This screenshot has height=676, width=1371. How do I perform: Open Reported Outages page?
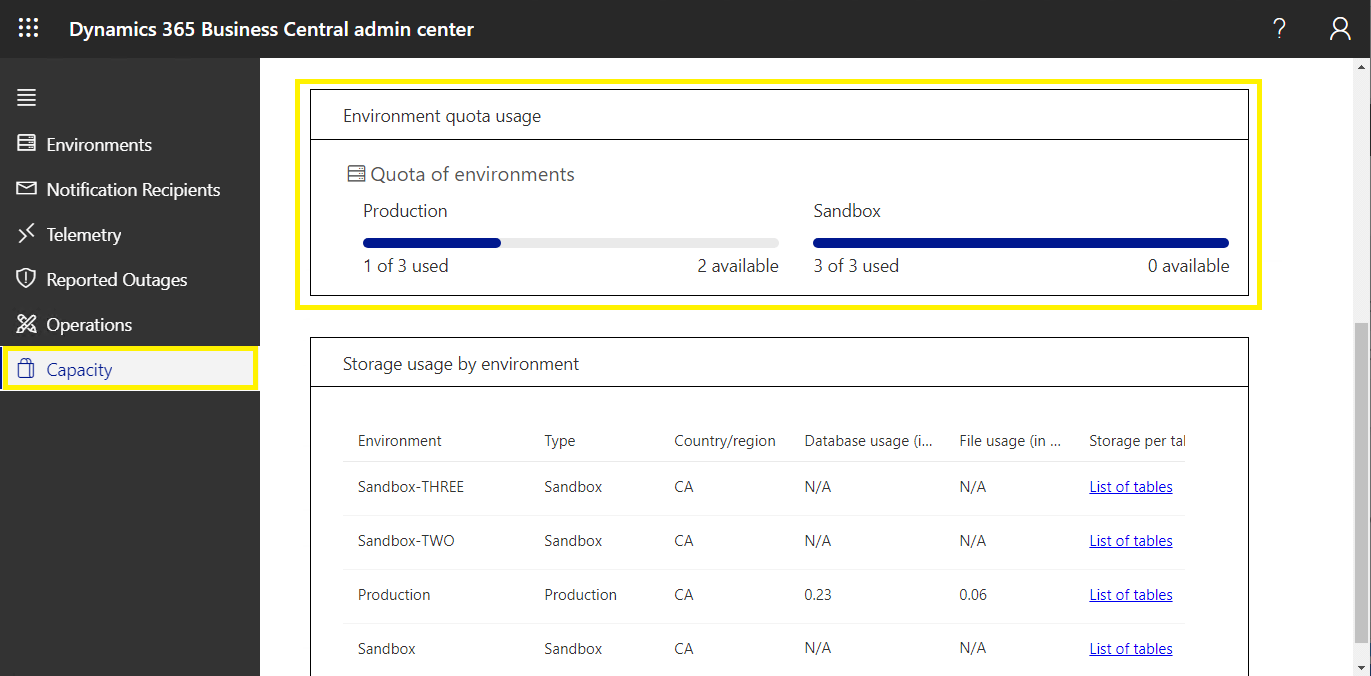[117, 279]
